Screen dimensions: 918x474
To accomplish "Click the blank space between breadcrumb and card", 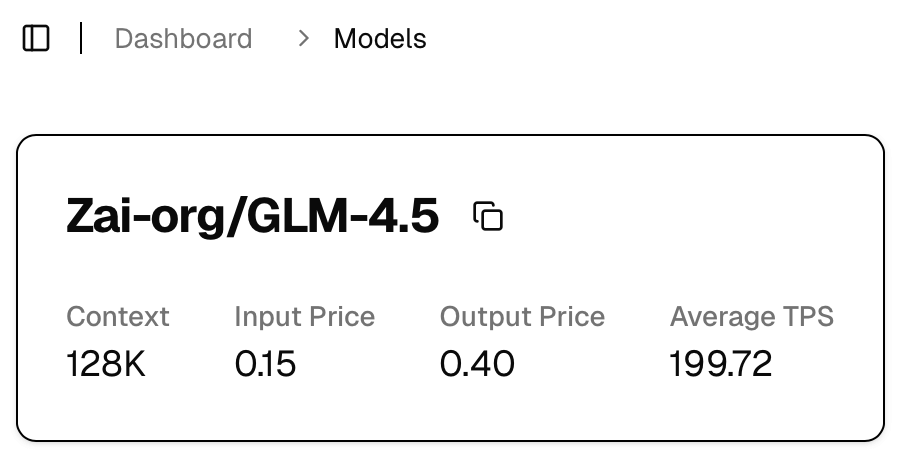I will pos(450,98).
